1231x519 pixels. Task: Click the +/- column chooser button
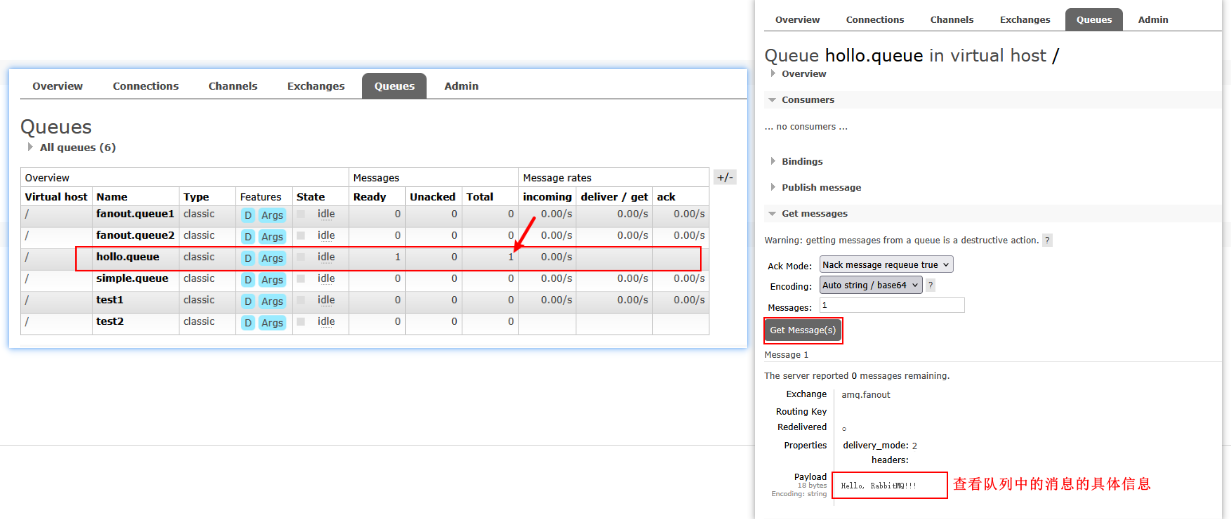pos(724,177)
